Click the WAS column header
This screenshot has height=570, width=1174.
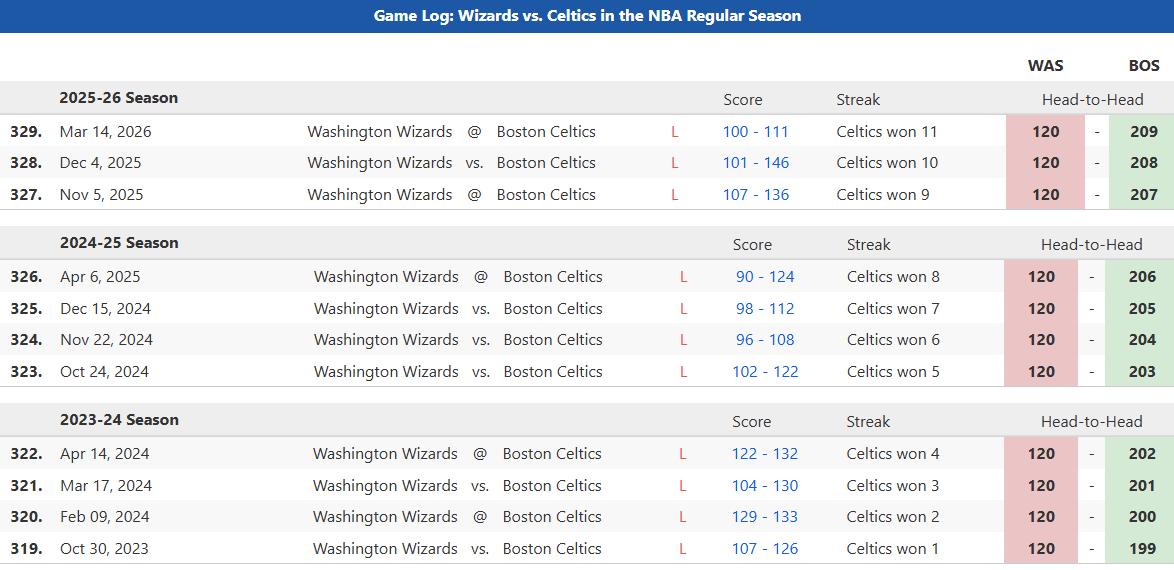[1045, 66]
